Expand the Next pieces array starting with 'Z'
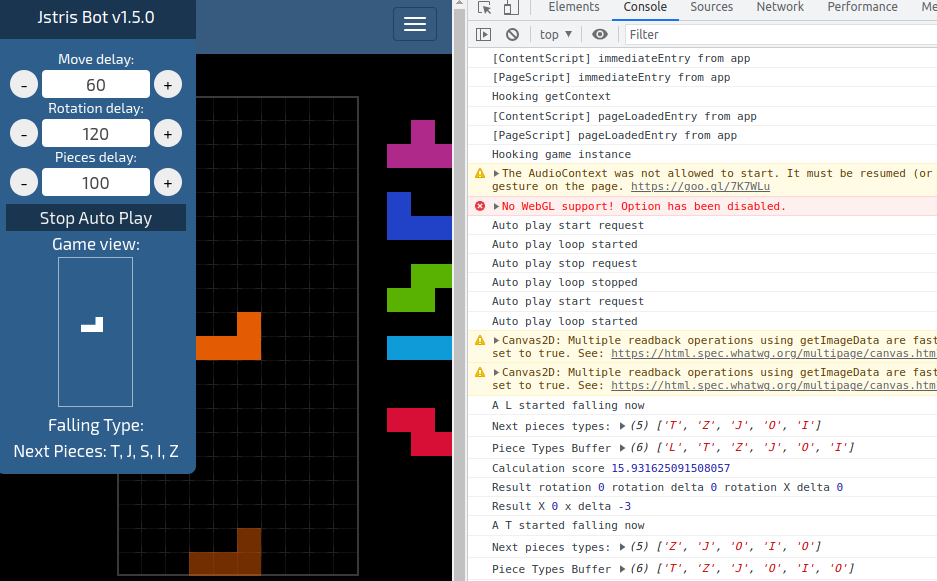This screenshot has width=937, height=581. 622,547
